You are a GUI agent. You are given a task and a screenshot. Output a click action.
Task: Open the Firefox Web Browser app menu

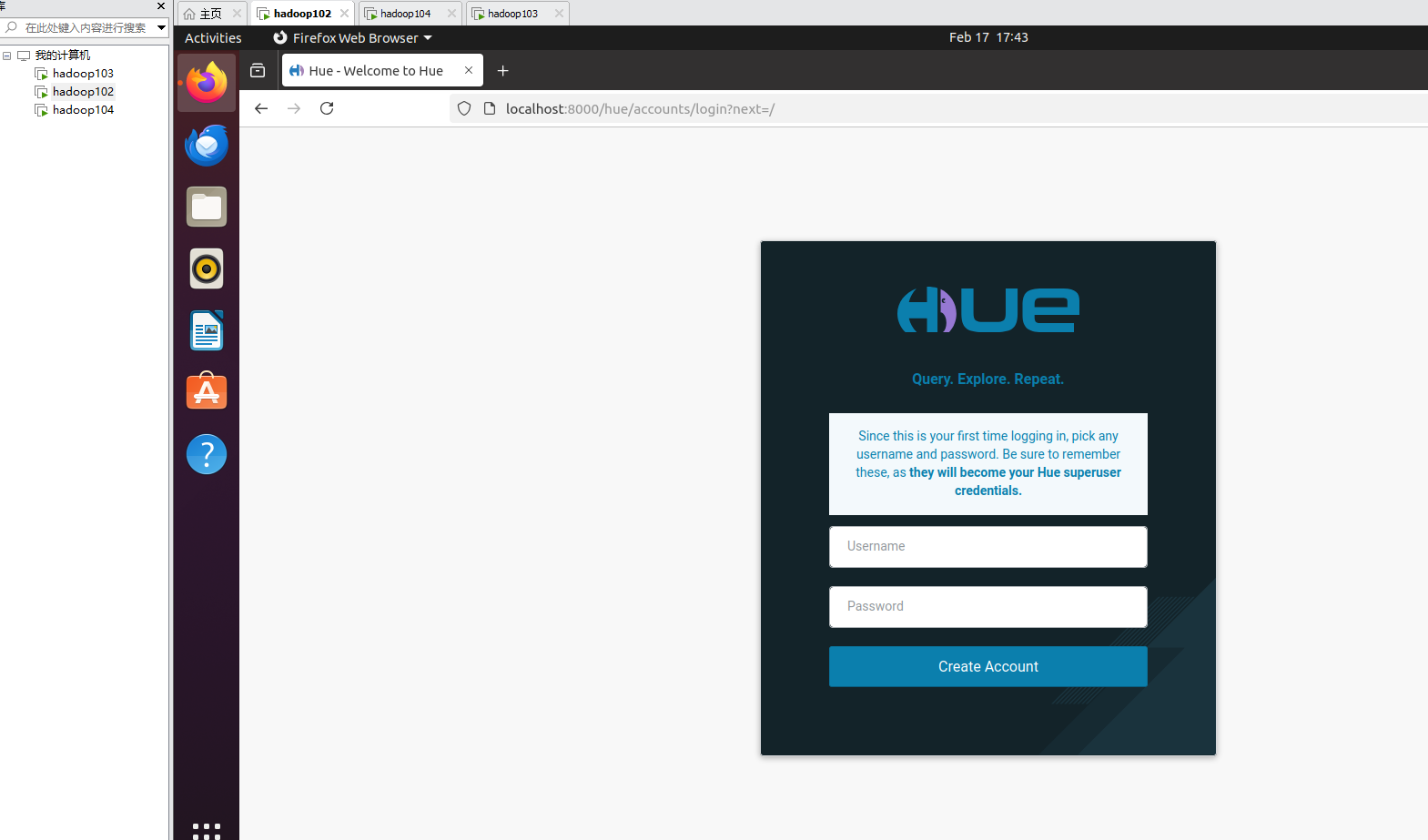tap(353, 37)
